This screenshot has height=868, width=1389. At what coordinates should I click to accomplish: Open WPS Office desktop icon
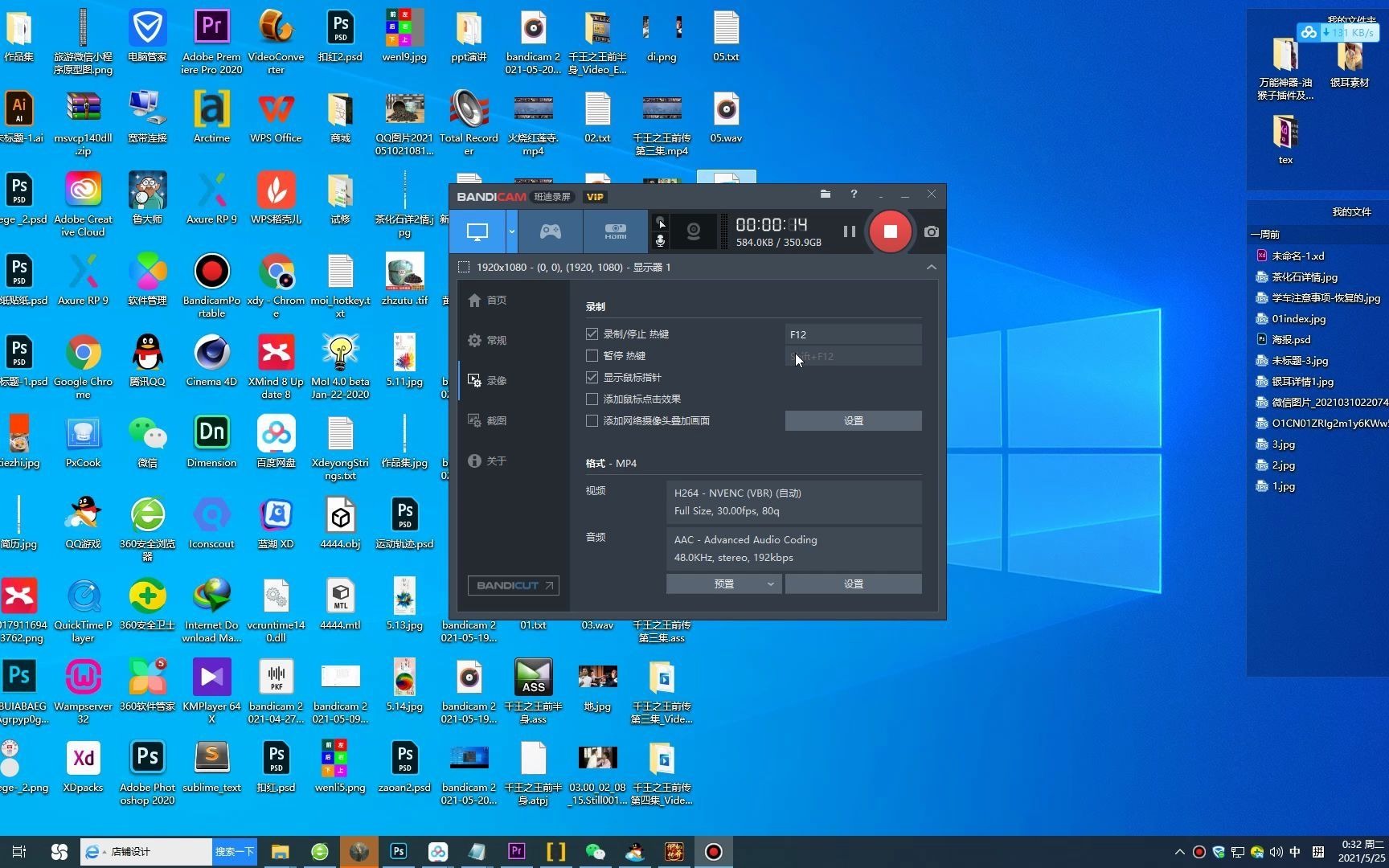tap(276, 117)
